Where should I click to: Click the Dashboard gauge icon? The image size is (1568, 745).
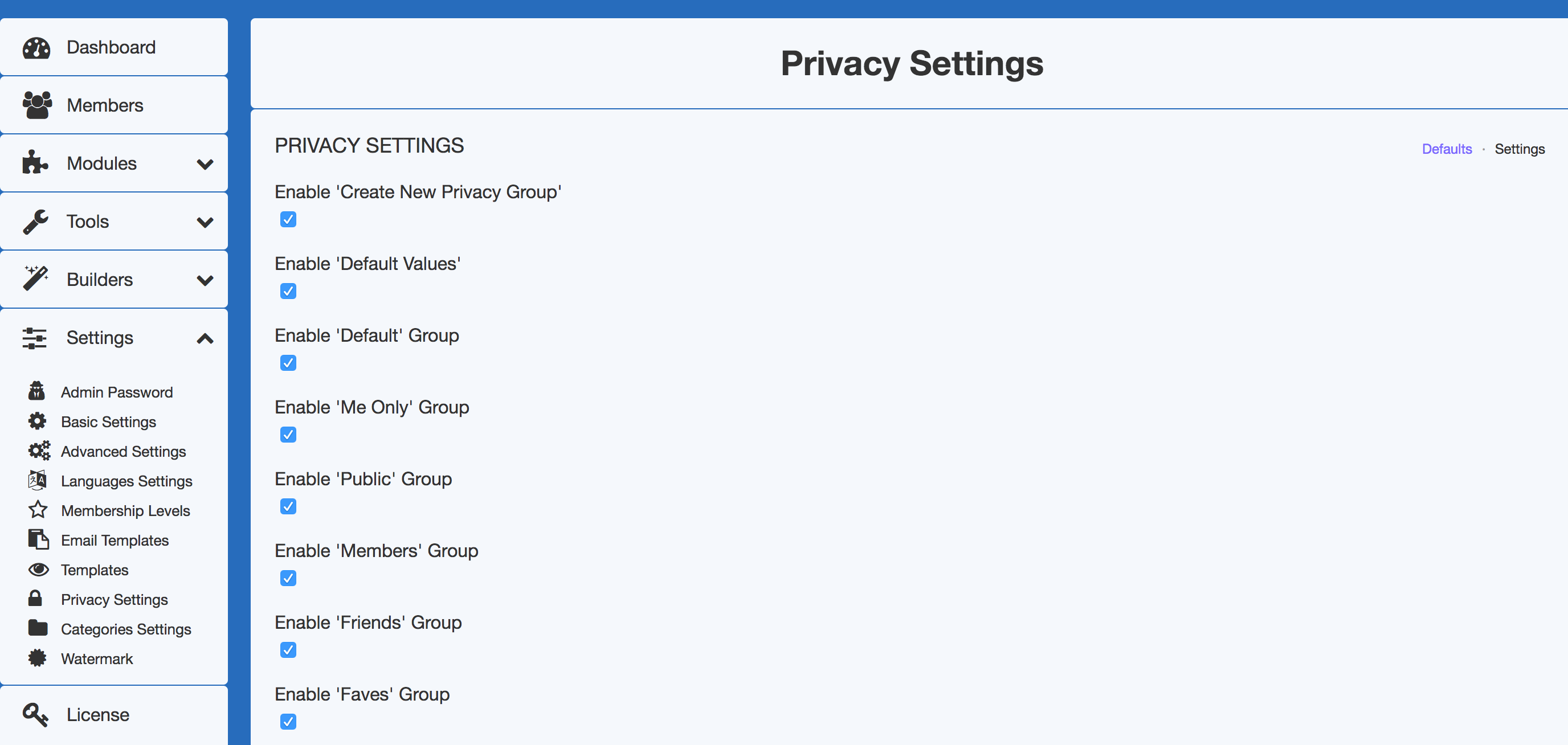pyautogui.click(x=36, y=47)
